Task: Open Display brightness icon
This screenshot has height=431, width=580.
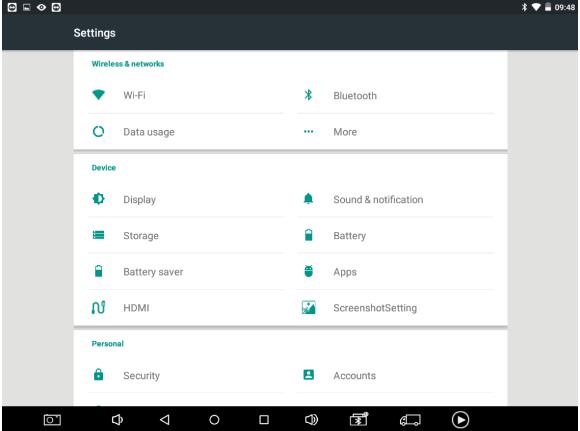Action: click(98, 199)
